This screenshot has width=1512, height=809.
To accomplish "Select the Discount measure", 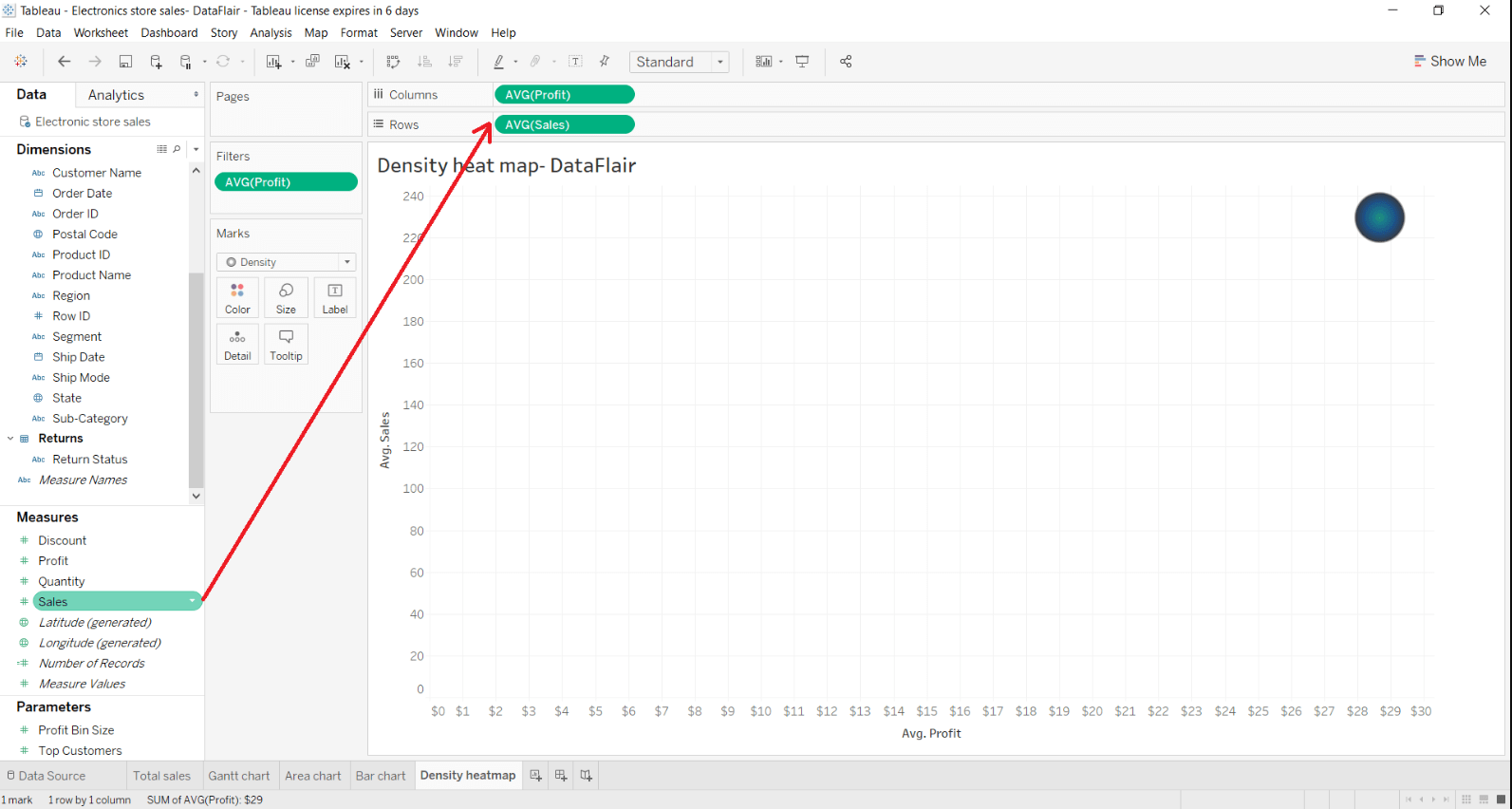I will [63, 540].
